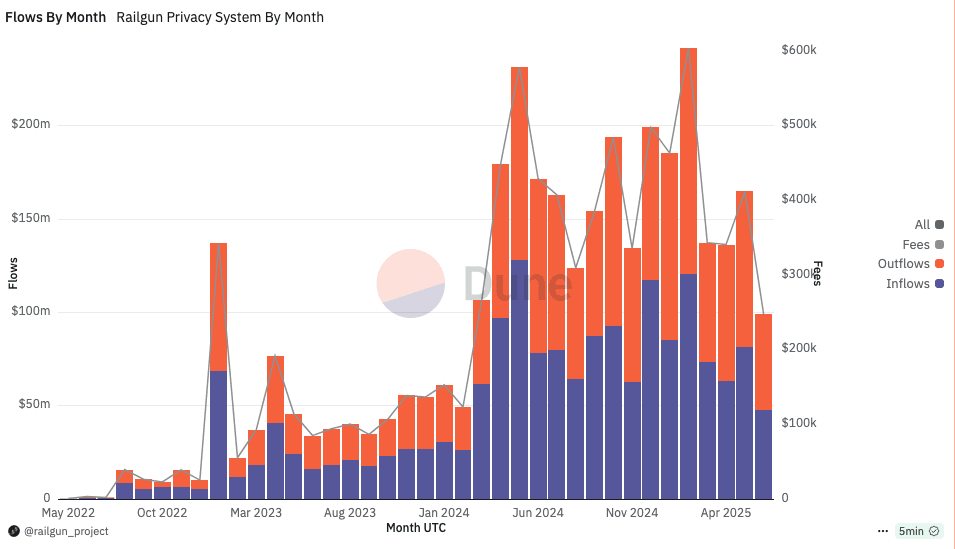Viewport: 955px width, 549px height.
Task: Click the Dune watermark logo circle
Action: click(411, 284)
